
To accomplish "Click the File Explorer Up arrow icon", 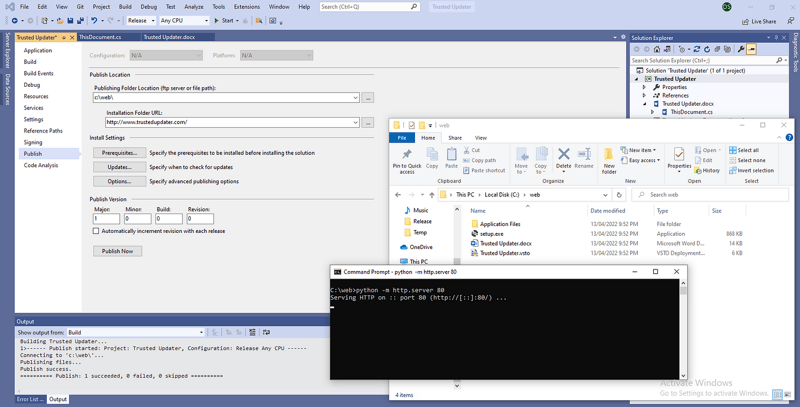I will (x=432, y=195).
